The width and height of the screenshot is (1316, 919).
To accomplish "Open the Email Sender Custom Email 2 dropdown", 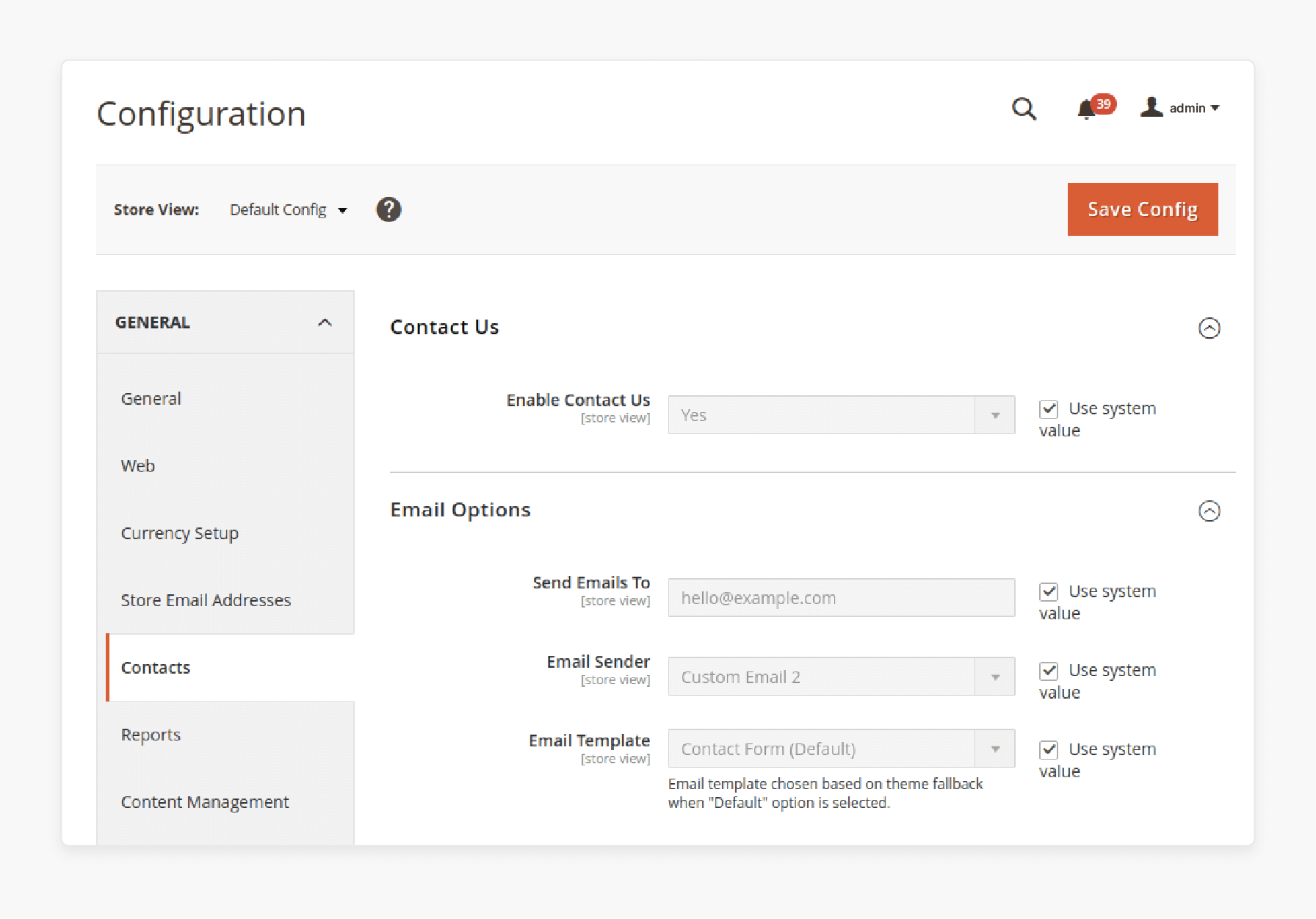I will [842, 677].
